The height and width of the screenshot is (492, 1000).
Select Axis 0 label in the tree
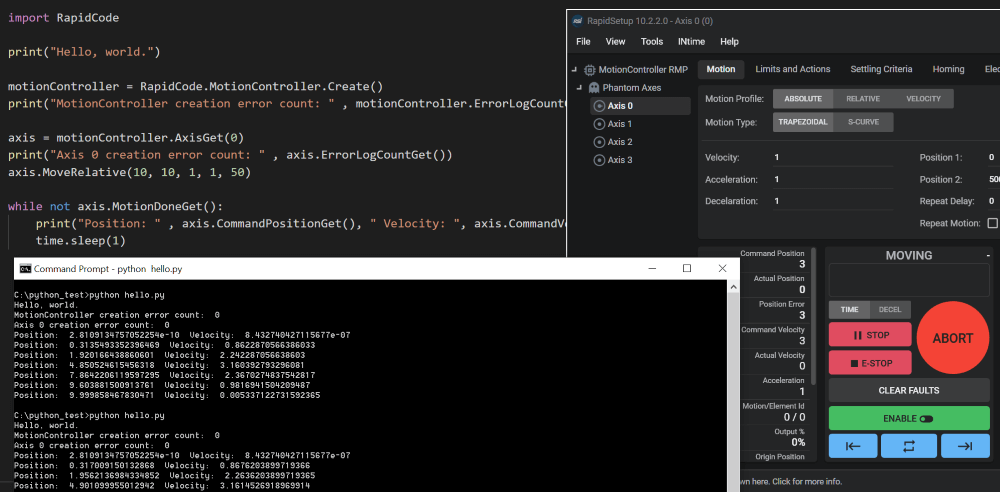pyautogui.click(x=620, y=106)
